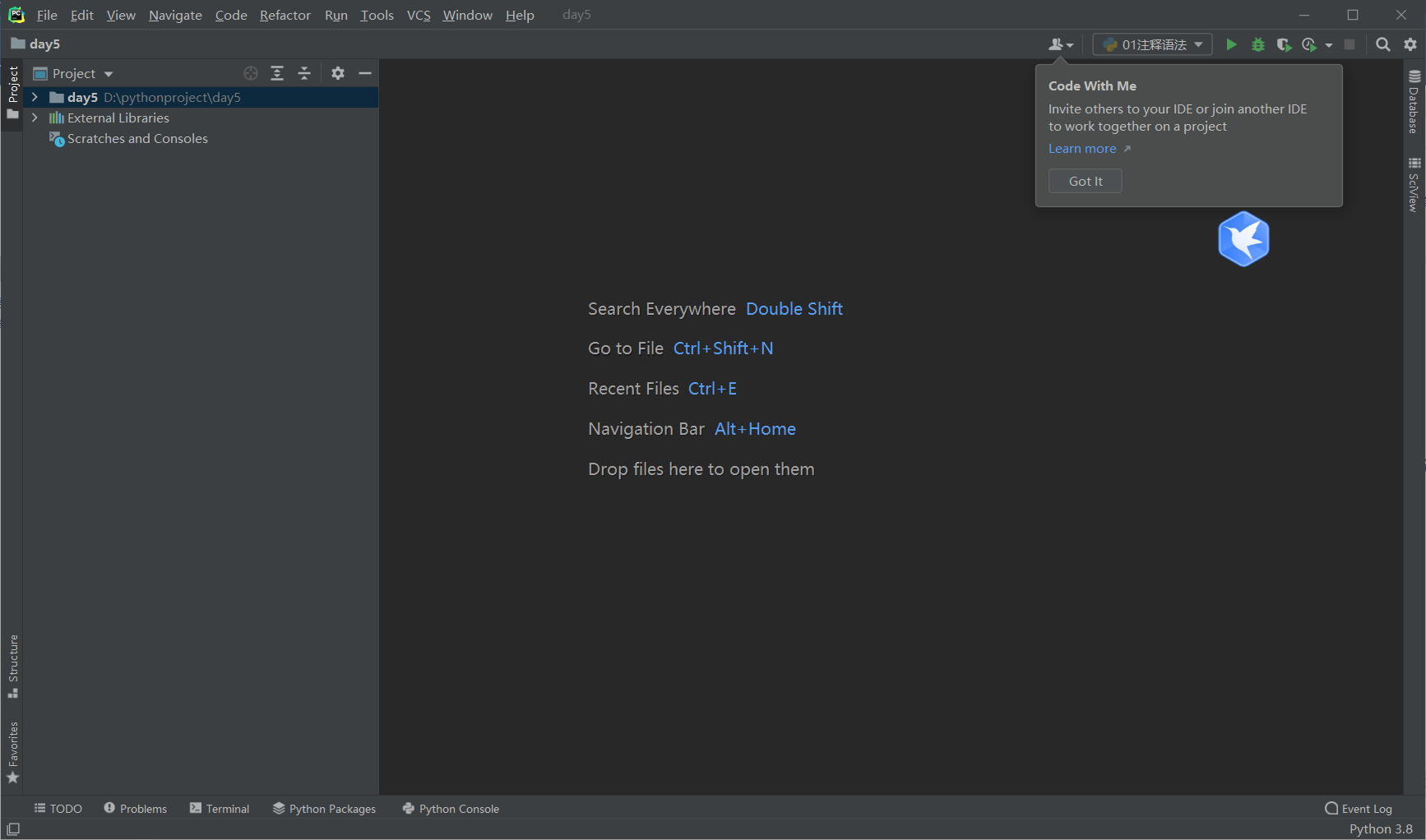Click Double Shift shortcut text
The image size is (1426, 840).
tap(794, 309)
